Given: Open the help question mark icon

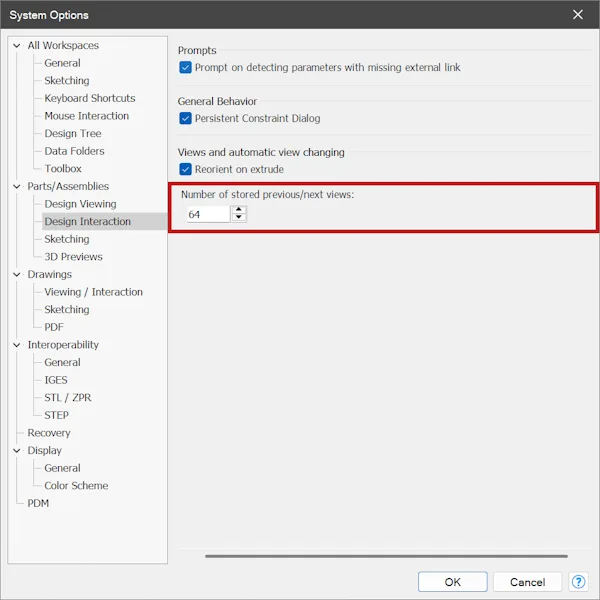Looking at the screenshot, I should [578, 582].
